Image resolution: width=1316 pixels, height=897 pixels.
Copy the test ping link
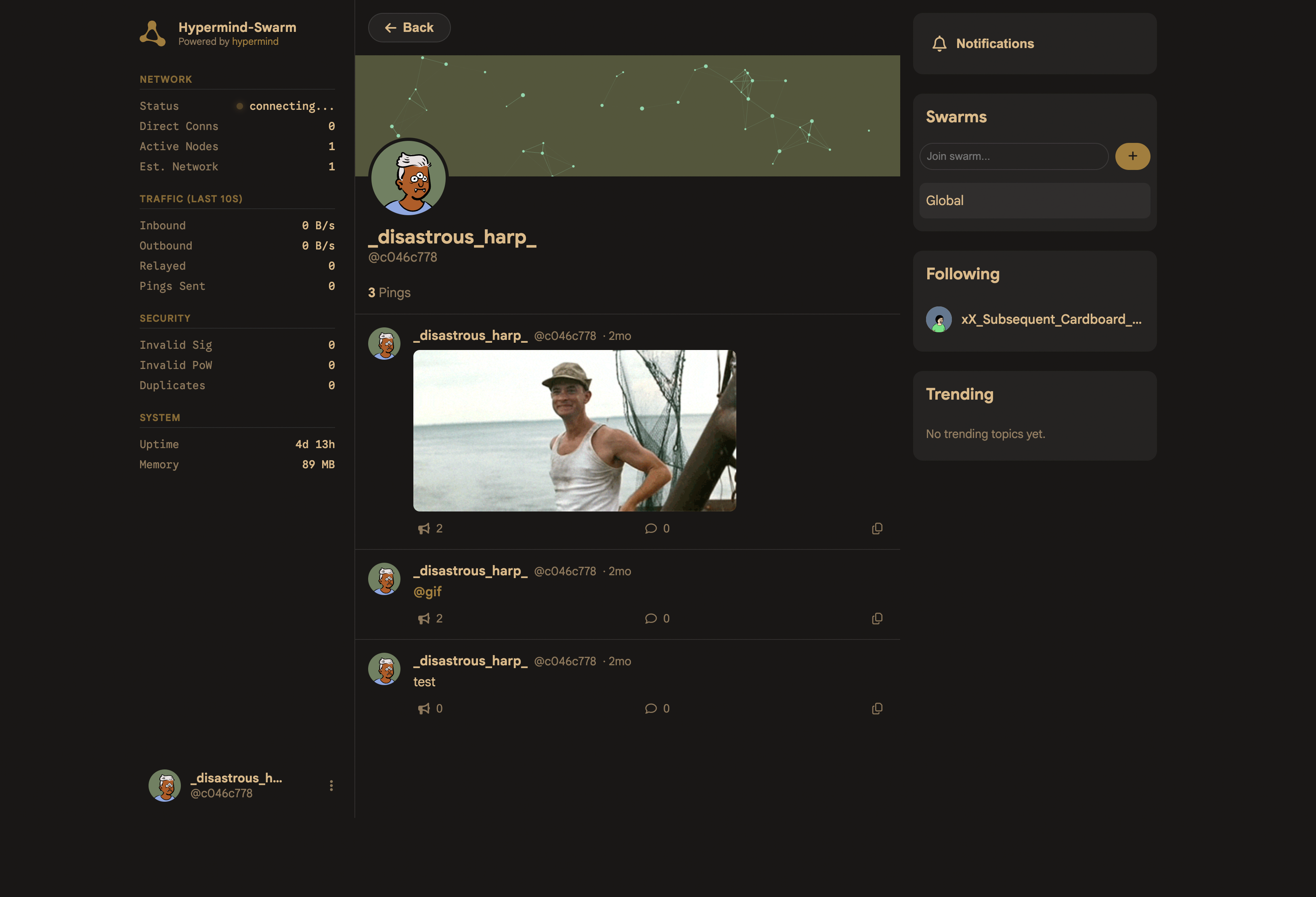click(877, 708)
